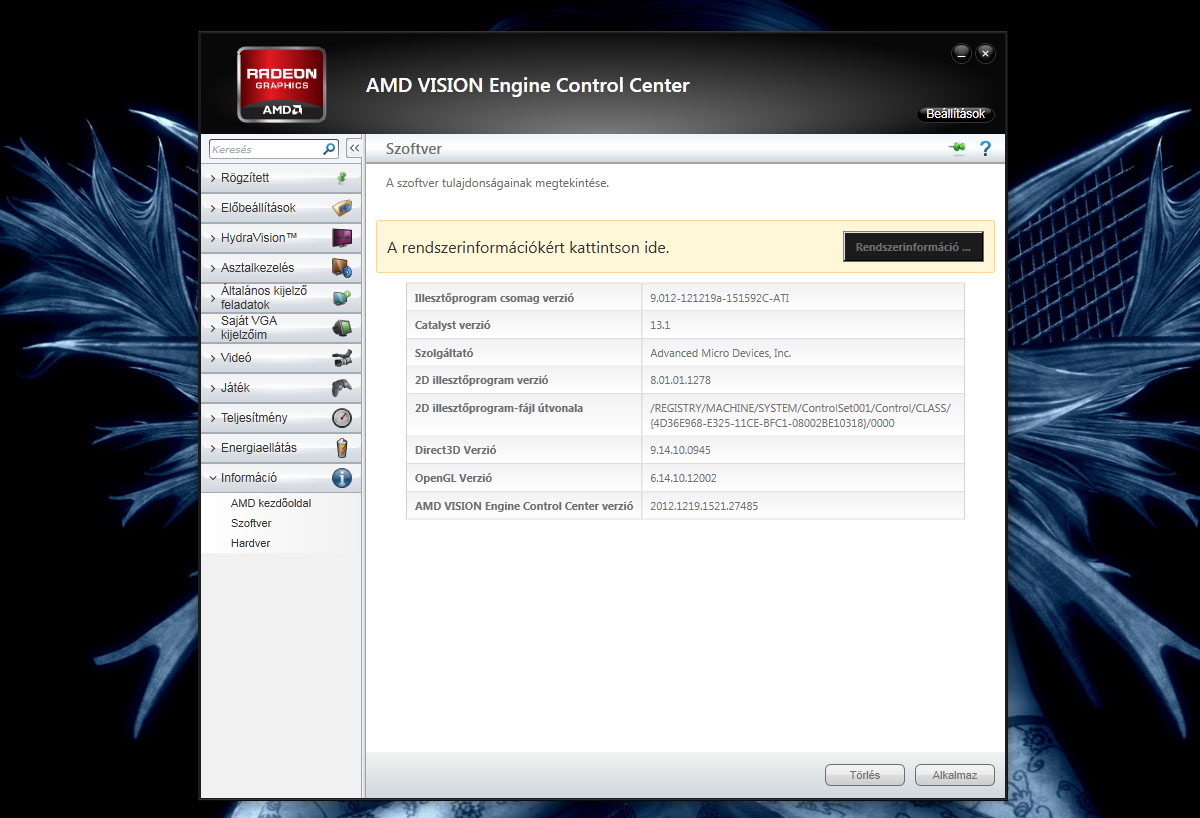Open the Hardver page

click(x=250, y=543)
